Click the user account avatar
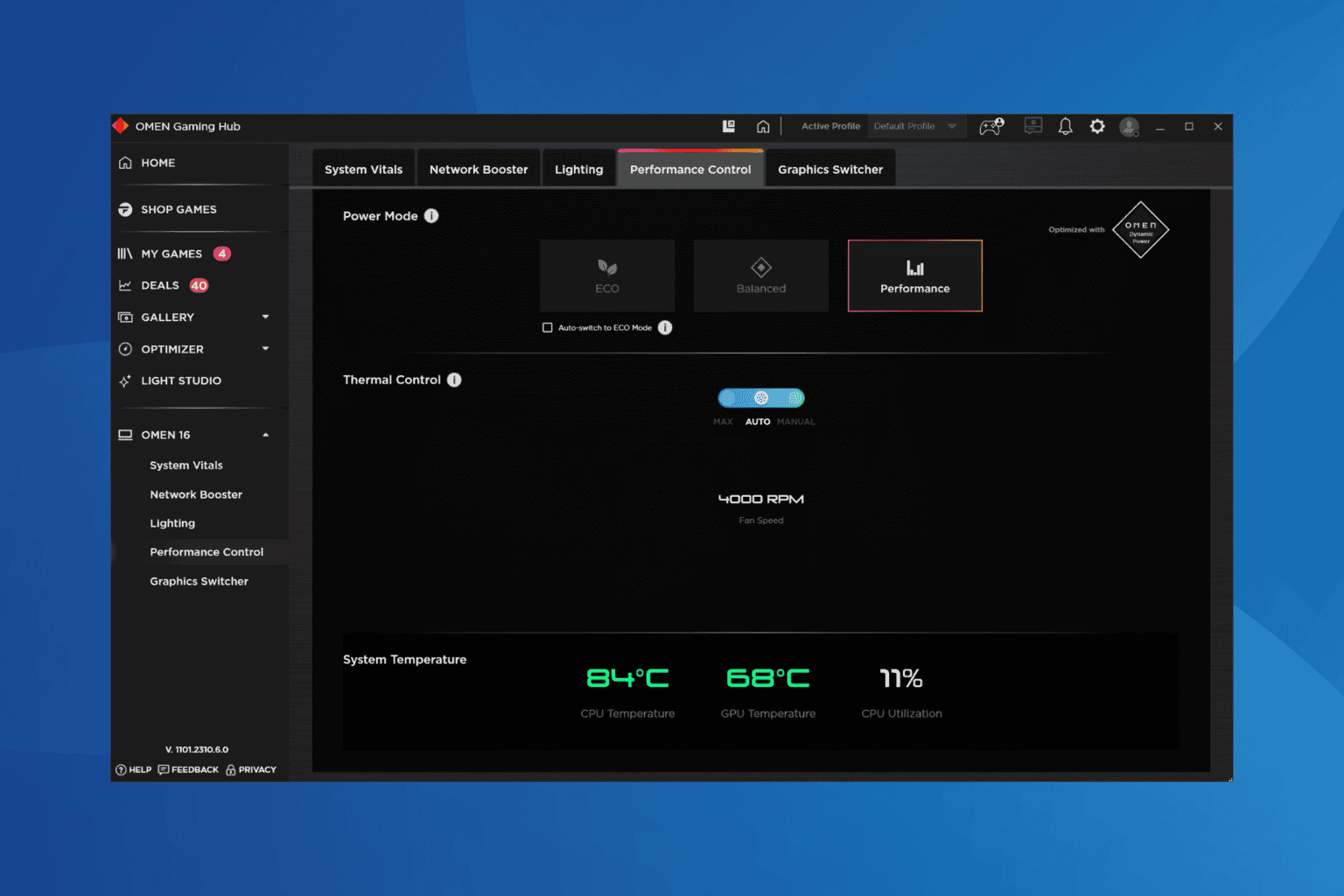This screenshot has width=1344, height=896. (1130, 127)
